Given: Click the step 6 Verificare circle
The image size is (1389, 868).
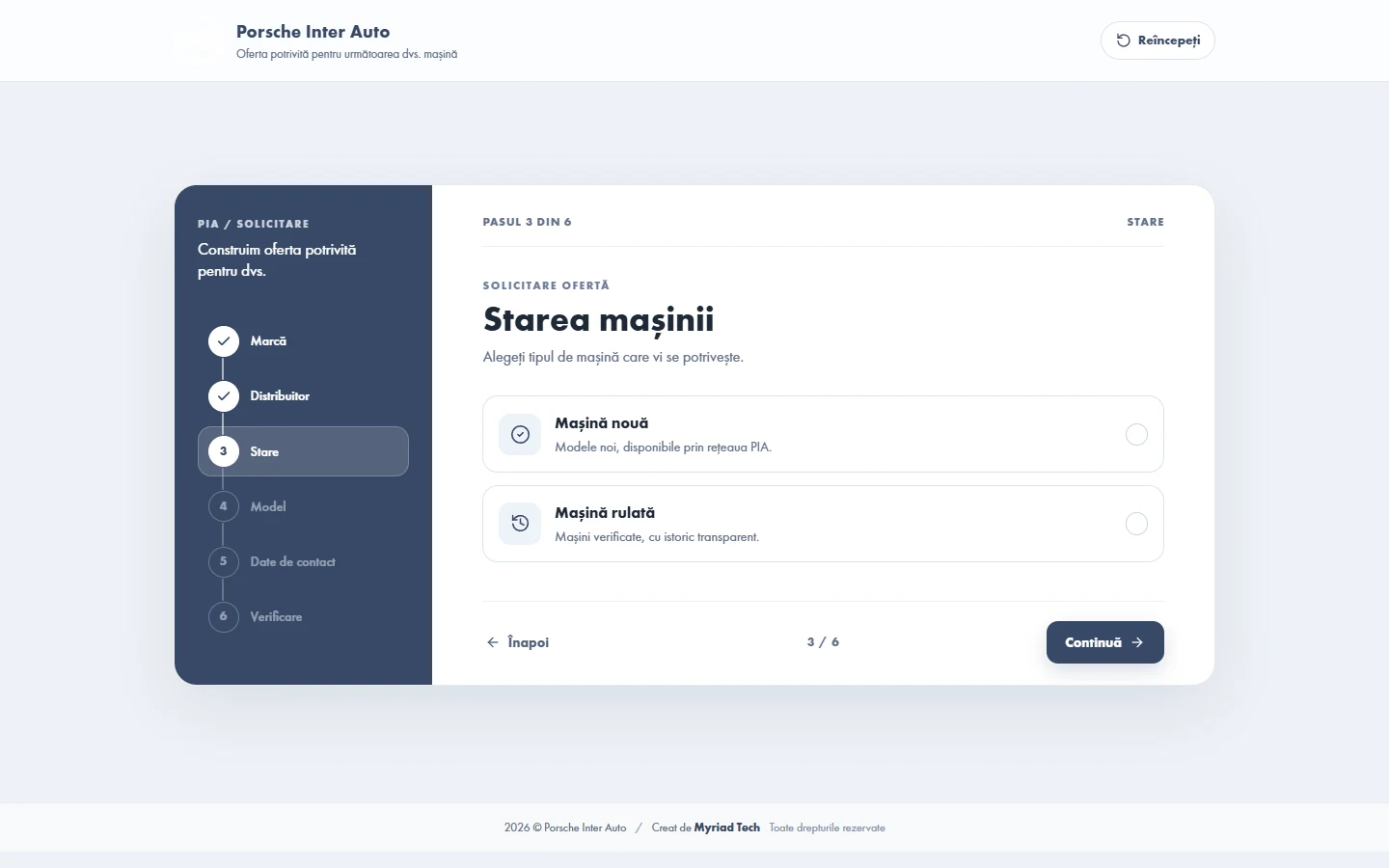Looking at the screenshot, I should [224, 616].
